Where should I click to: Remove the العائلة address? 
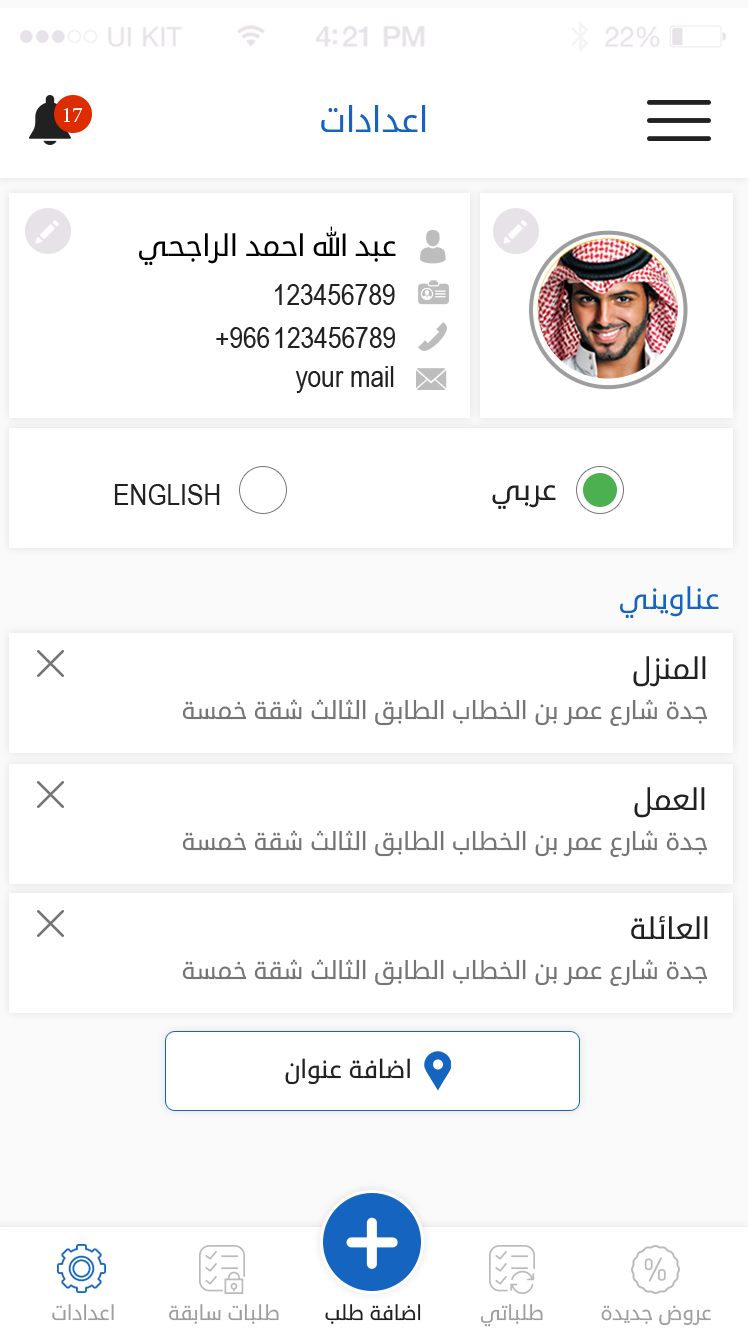pyautogui.click(x=50, y=924)
